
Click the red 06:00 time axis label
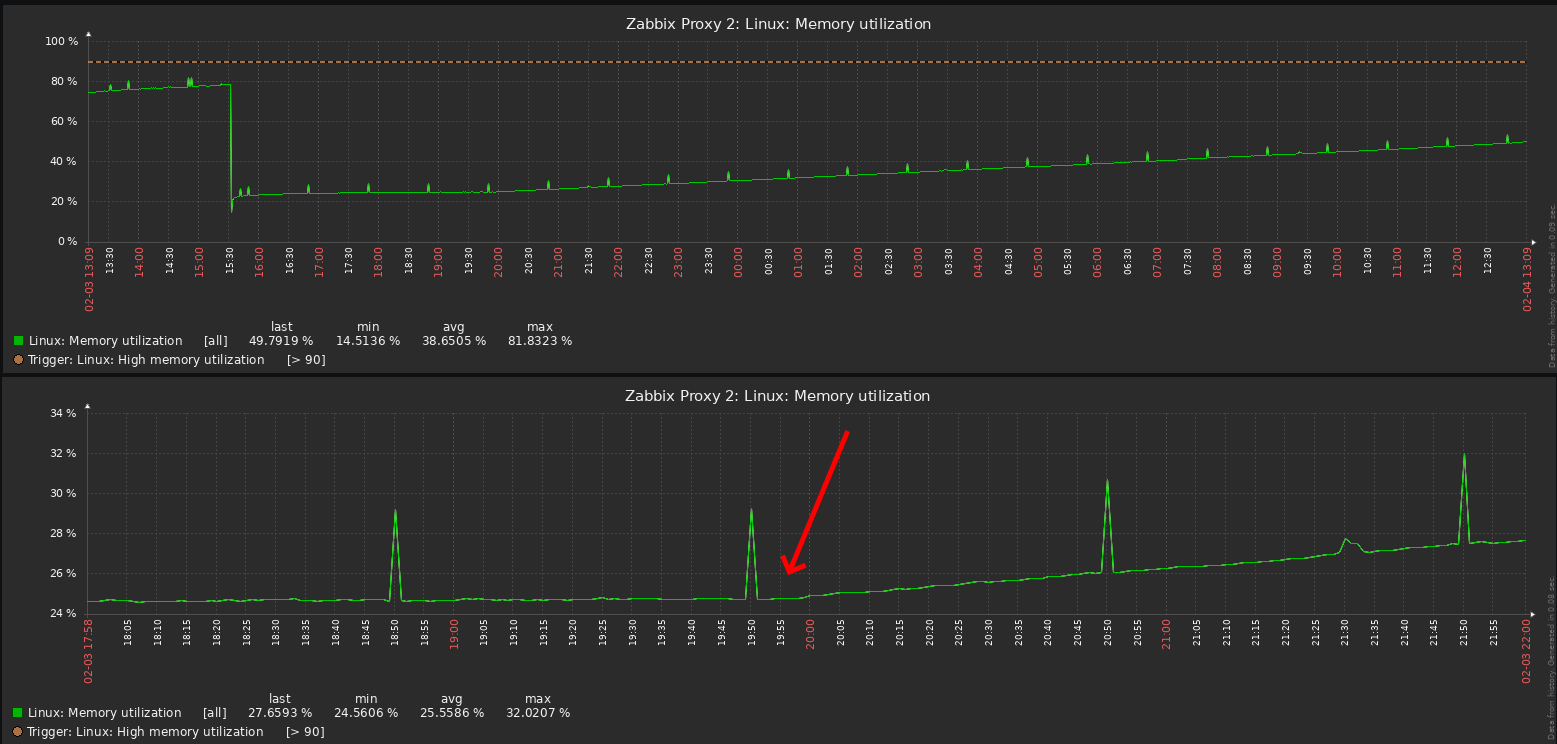point(1097,262)
